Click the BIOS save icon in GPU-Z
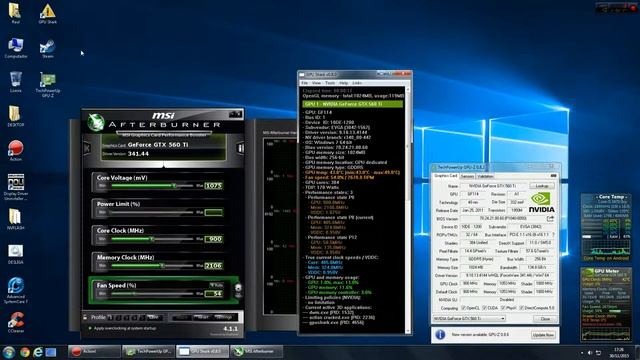Screen dimensions: 640x360 click(x=550, y=219)
